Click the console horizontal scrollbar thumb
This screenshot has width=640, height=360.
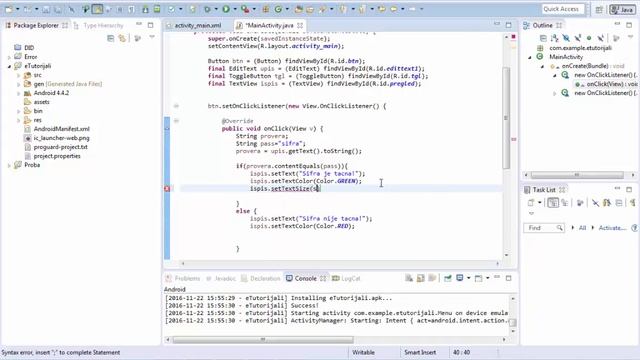point(263,340)
